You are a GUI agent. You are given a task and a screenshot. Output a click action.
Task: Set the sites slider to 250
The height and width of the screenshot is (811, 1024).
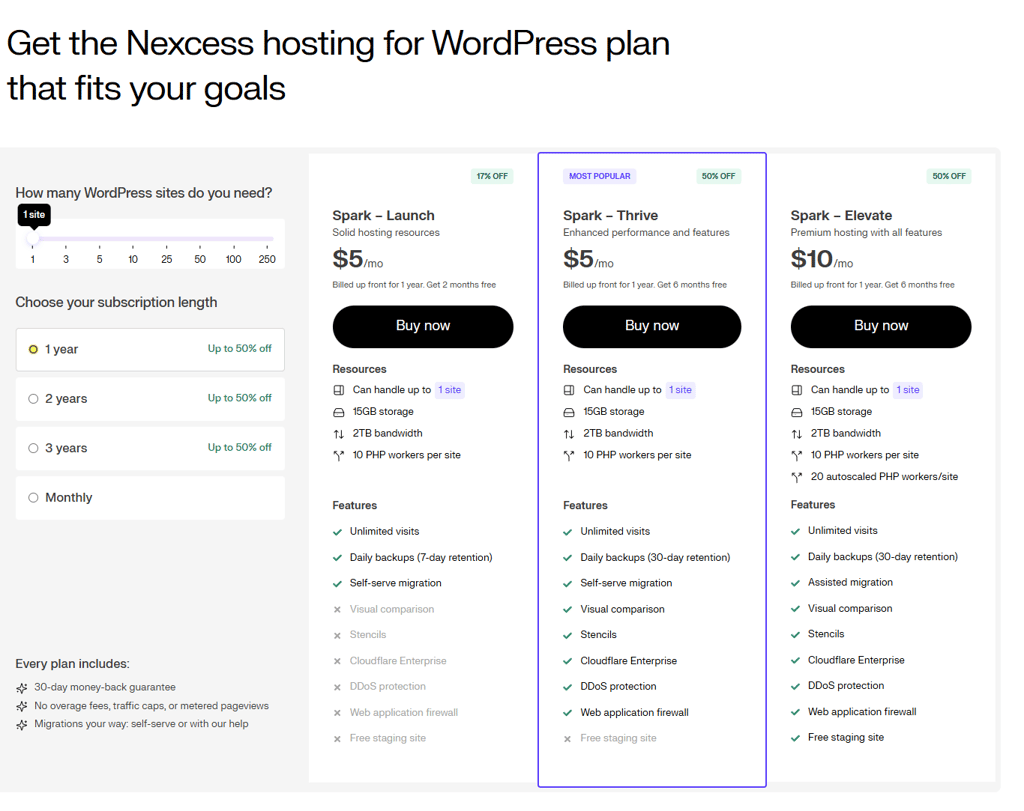tap(267, 259)
